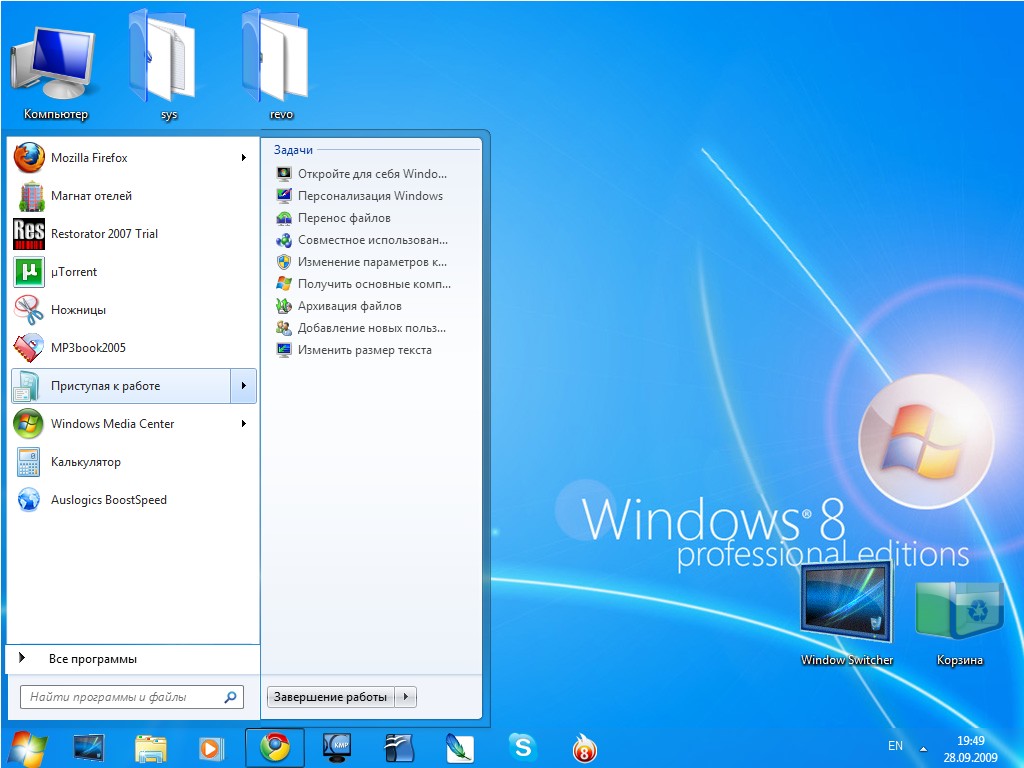This screenshot has height=768, width=1024.
Task: Open Mozilla Firefox from Start menu
Action: pos(89,158)
